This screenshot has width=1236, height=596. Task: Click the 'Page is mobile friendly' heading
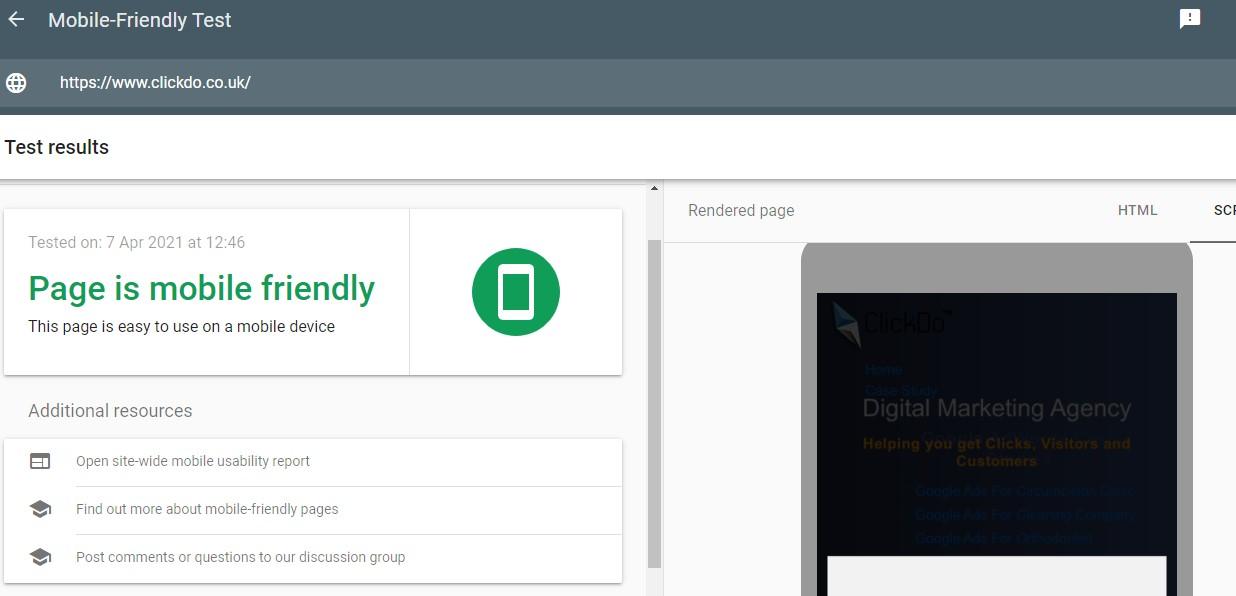[x=201, y=288]
